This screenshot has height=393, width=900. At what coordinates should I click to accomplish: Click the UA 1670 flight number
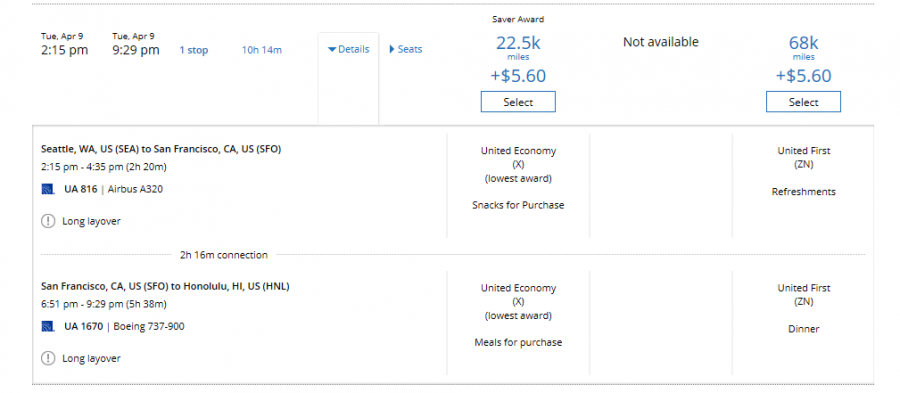coord(83,326)
